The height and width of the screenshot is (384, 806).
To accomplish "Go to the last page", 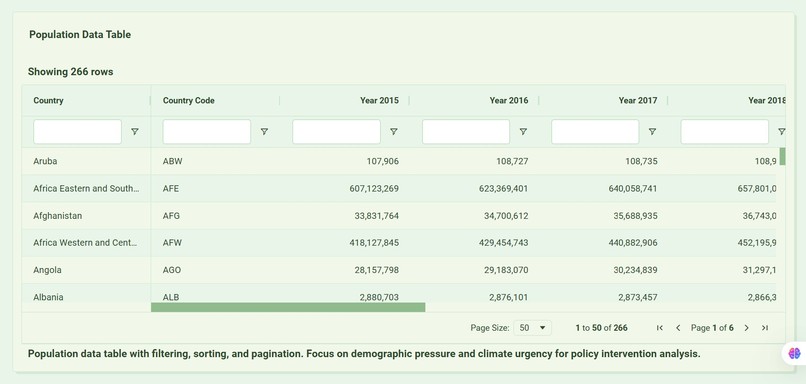I will pos(765,328).
